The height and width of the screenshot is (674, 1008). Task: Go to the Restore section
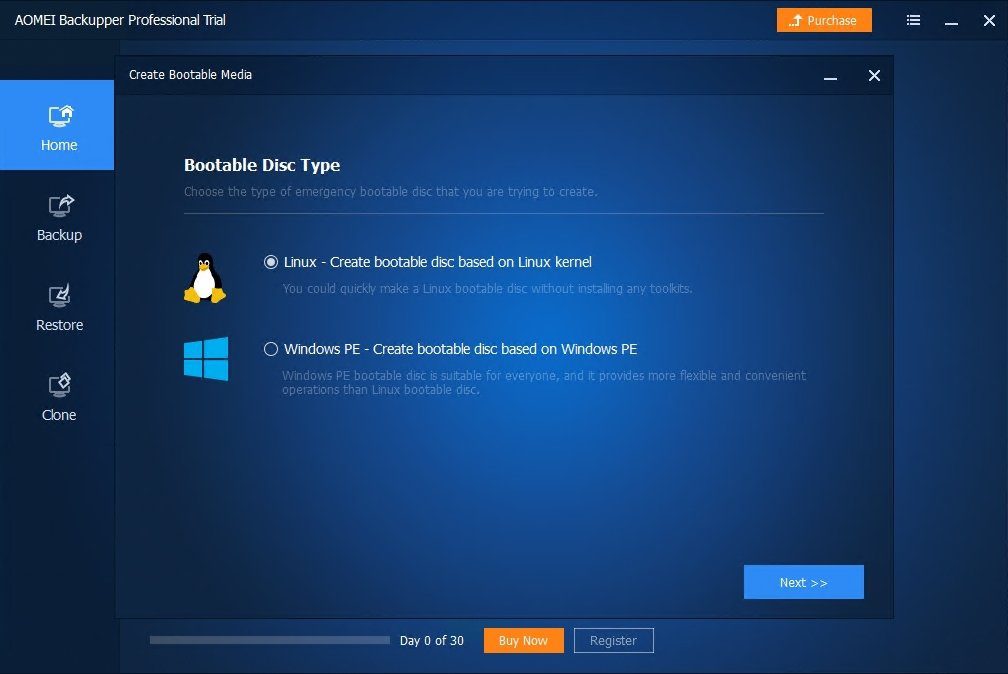pos(59,309)
